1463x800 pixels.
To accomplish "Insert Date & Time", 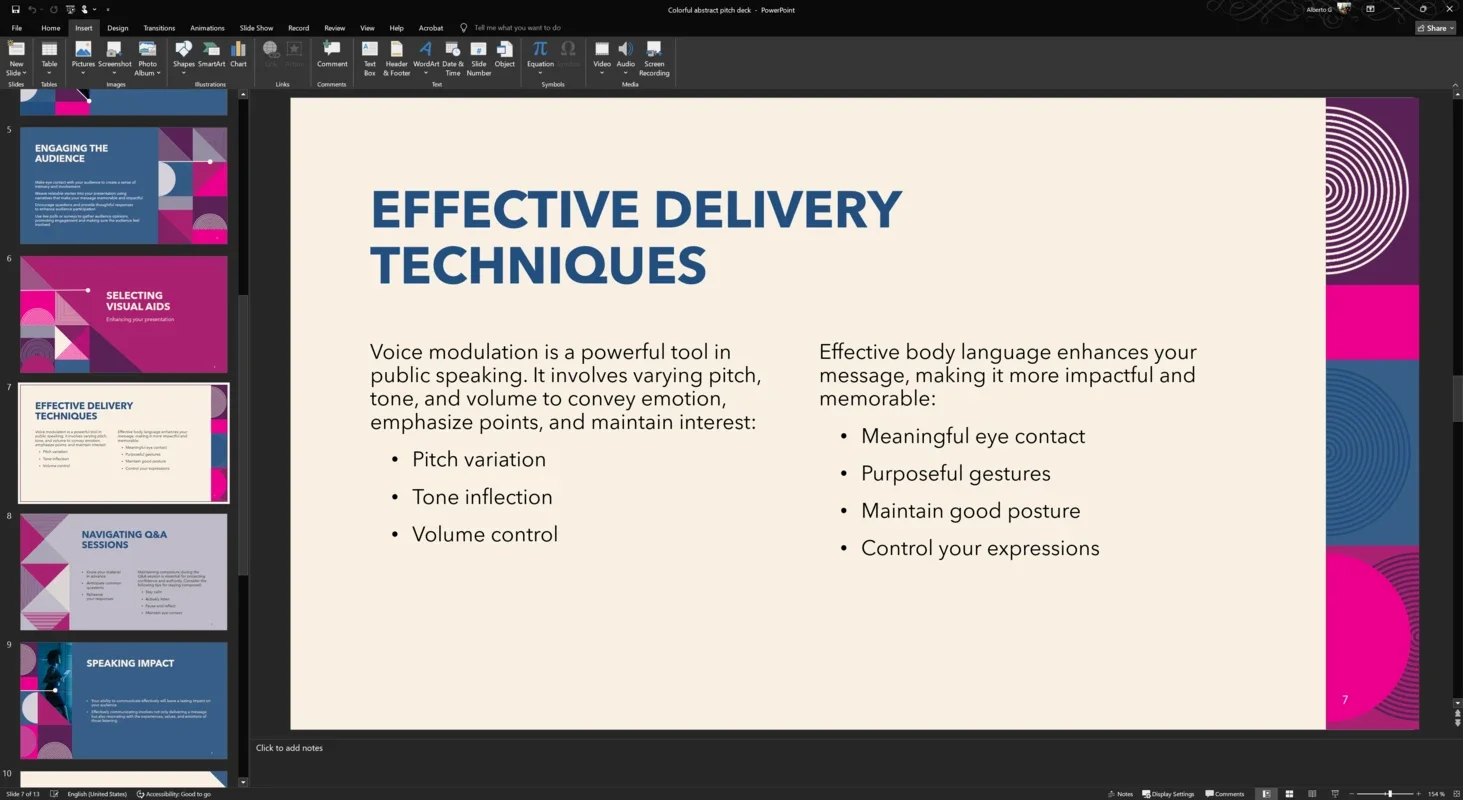I will [x=453, y=58].
